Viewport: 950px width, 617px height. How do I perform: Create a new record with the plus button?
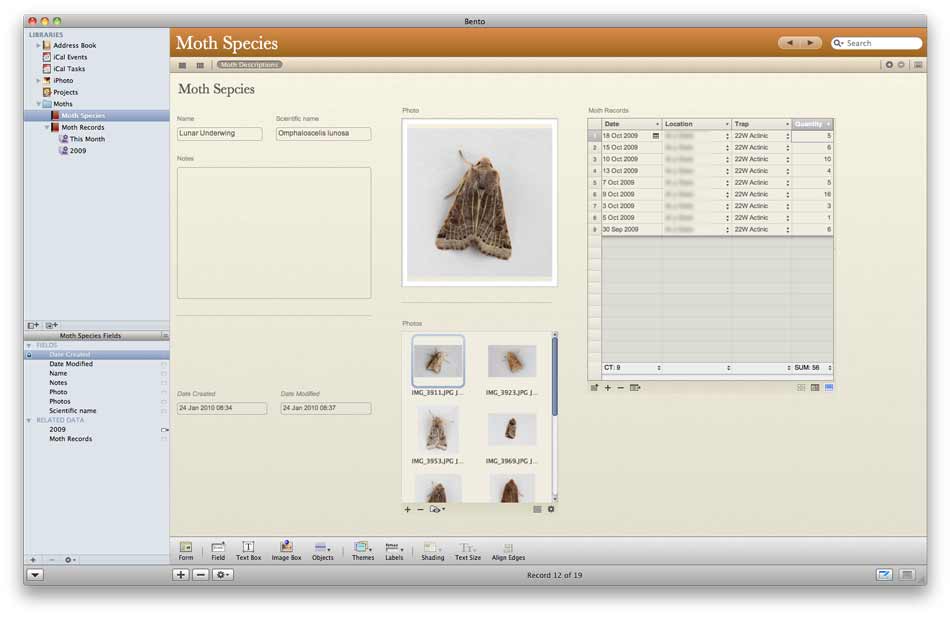[x=181, y=575]
